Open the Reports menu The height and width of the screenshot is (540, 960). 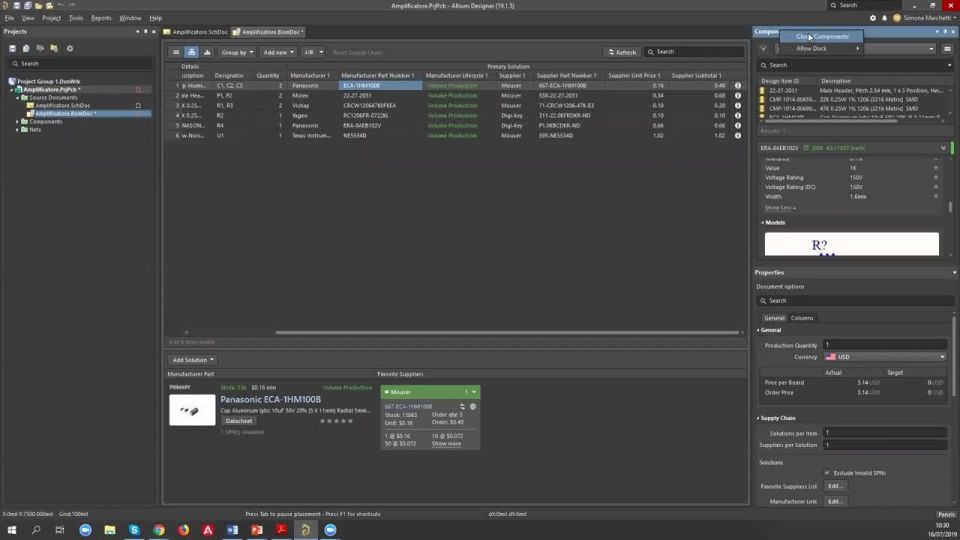(101, 18)
